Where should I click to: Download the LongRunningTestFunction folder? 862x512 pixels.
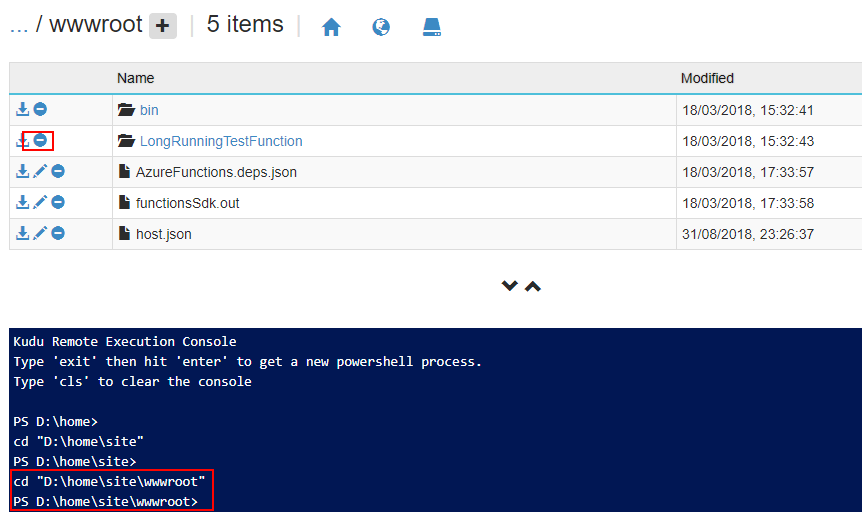click(x=22, y=141)
